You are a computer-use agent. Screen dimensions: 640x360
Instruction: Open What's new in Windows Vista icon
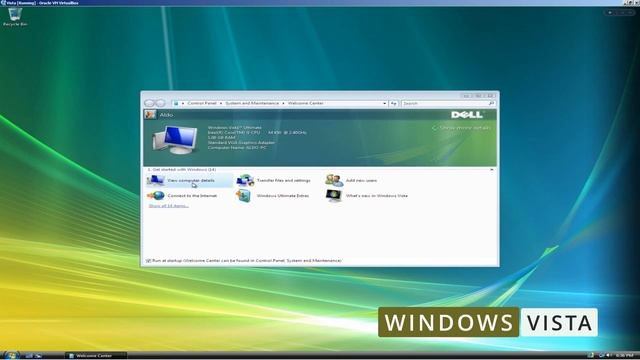click(x=334, y=196)
